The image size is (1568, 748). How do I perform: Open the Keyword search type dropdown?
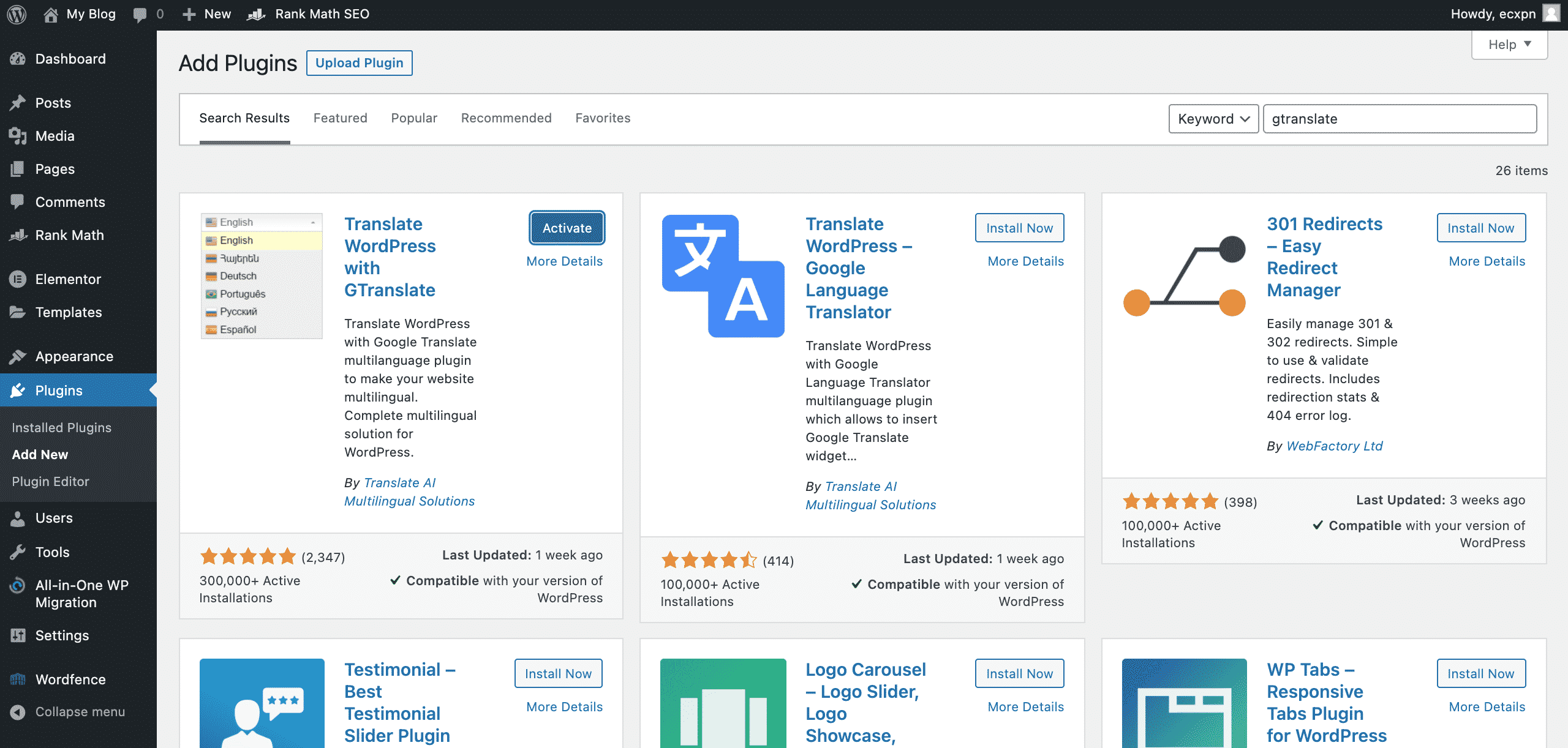click(x=1213, y=119)
